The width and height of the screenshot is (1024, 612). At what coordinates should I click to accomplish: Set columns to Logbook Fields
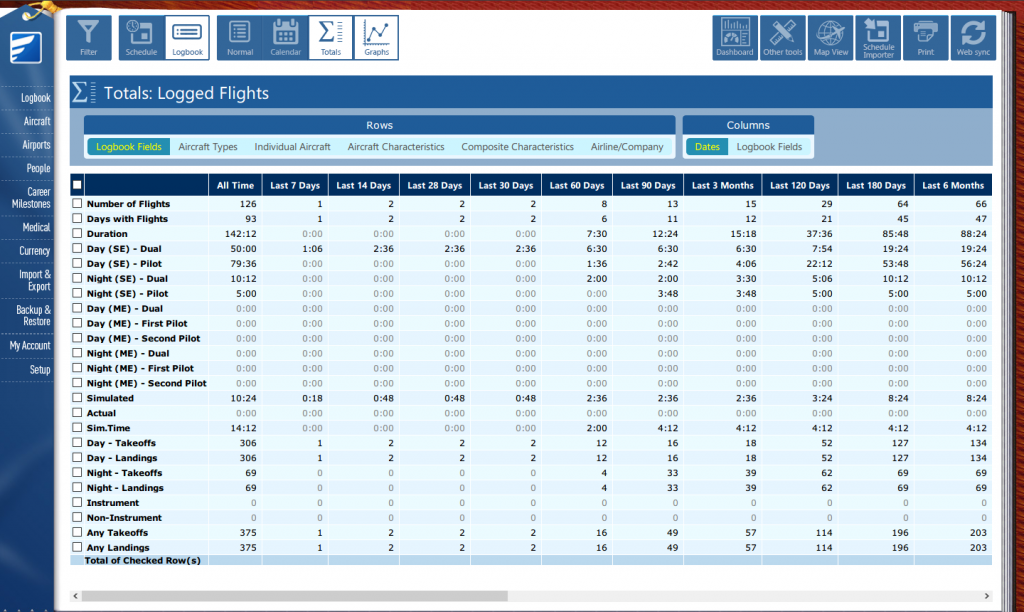point(769,147)
